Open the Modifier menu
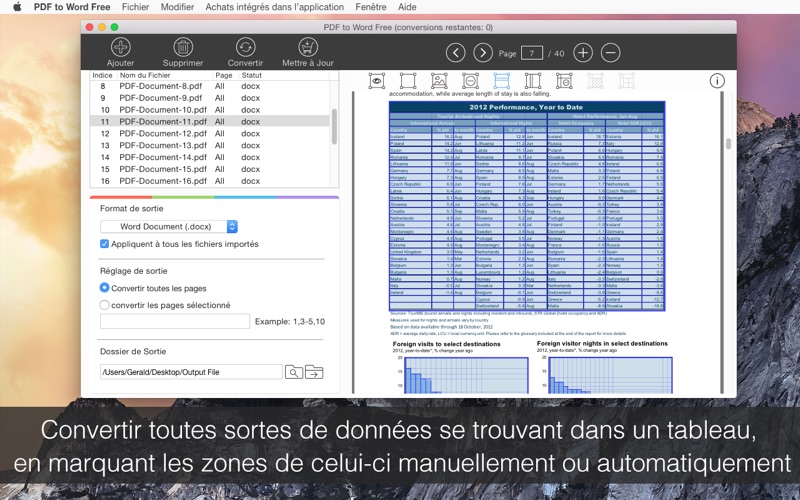The height and width of the screenshot is (500, 800). pos(177,7)
